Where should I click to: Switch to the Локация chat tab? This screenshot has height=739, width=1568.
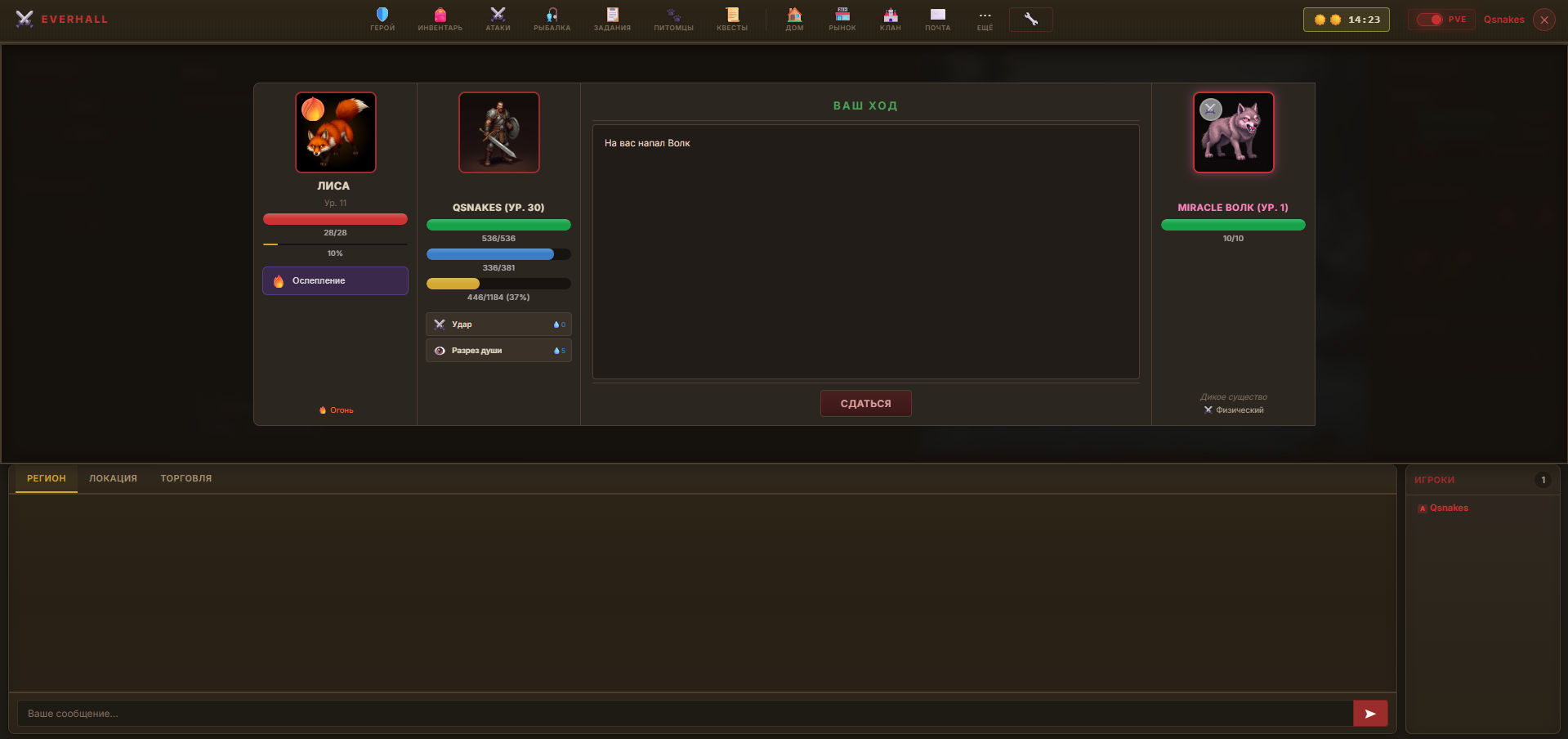pyautogui.click(x=113, y=479)
